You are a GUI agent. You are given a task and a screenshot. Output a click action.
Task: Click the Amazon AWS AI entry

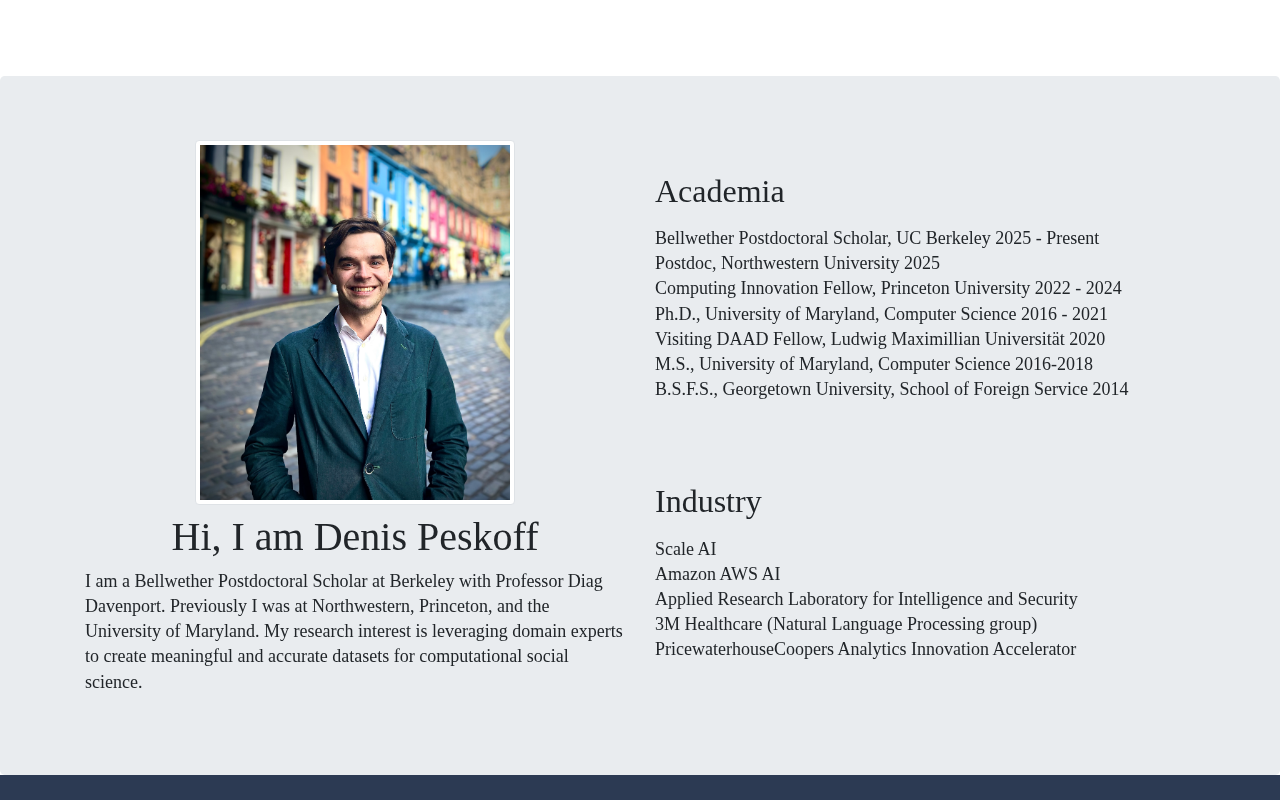point(718,574)
